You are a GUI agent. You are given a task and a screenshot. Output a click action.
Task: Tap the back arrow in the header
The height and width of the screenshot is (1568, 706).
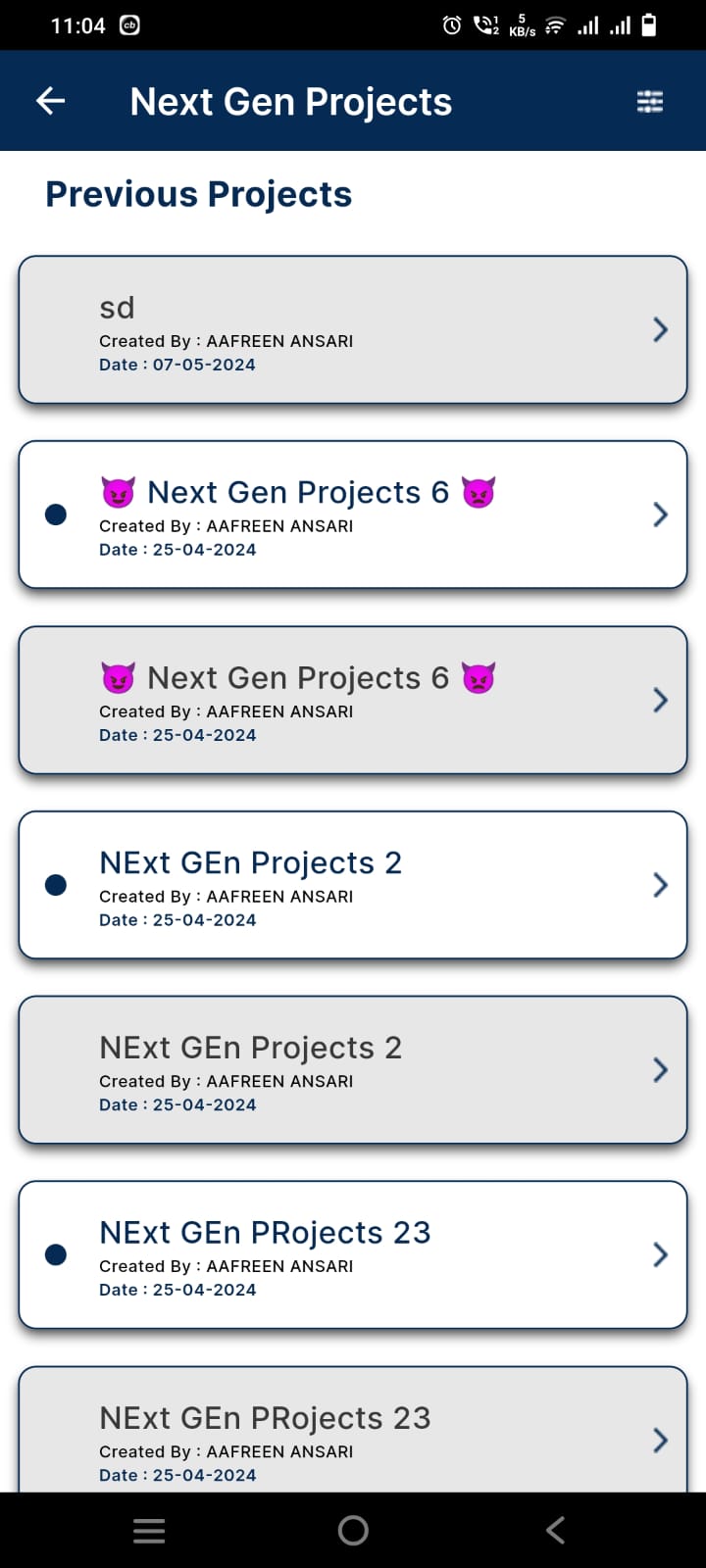coord(51,101)
